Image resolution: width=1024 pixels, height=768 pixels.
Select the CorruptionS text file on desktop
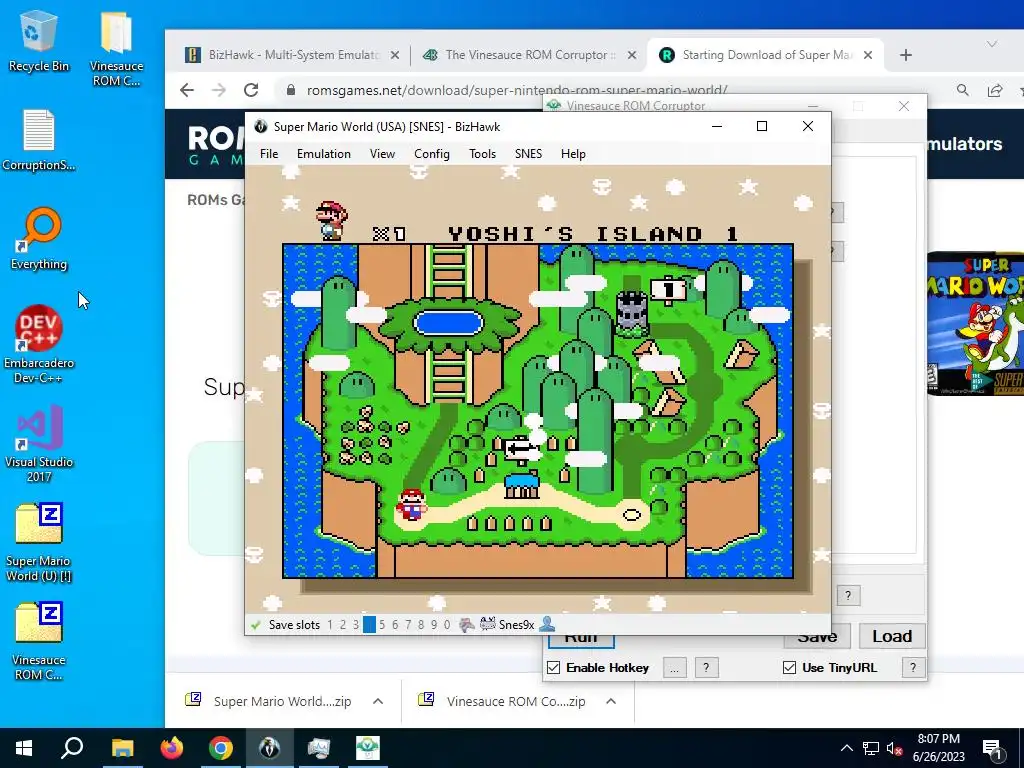tap(39, 140)
